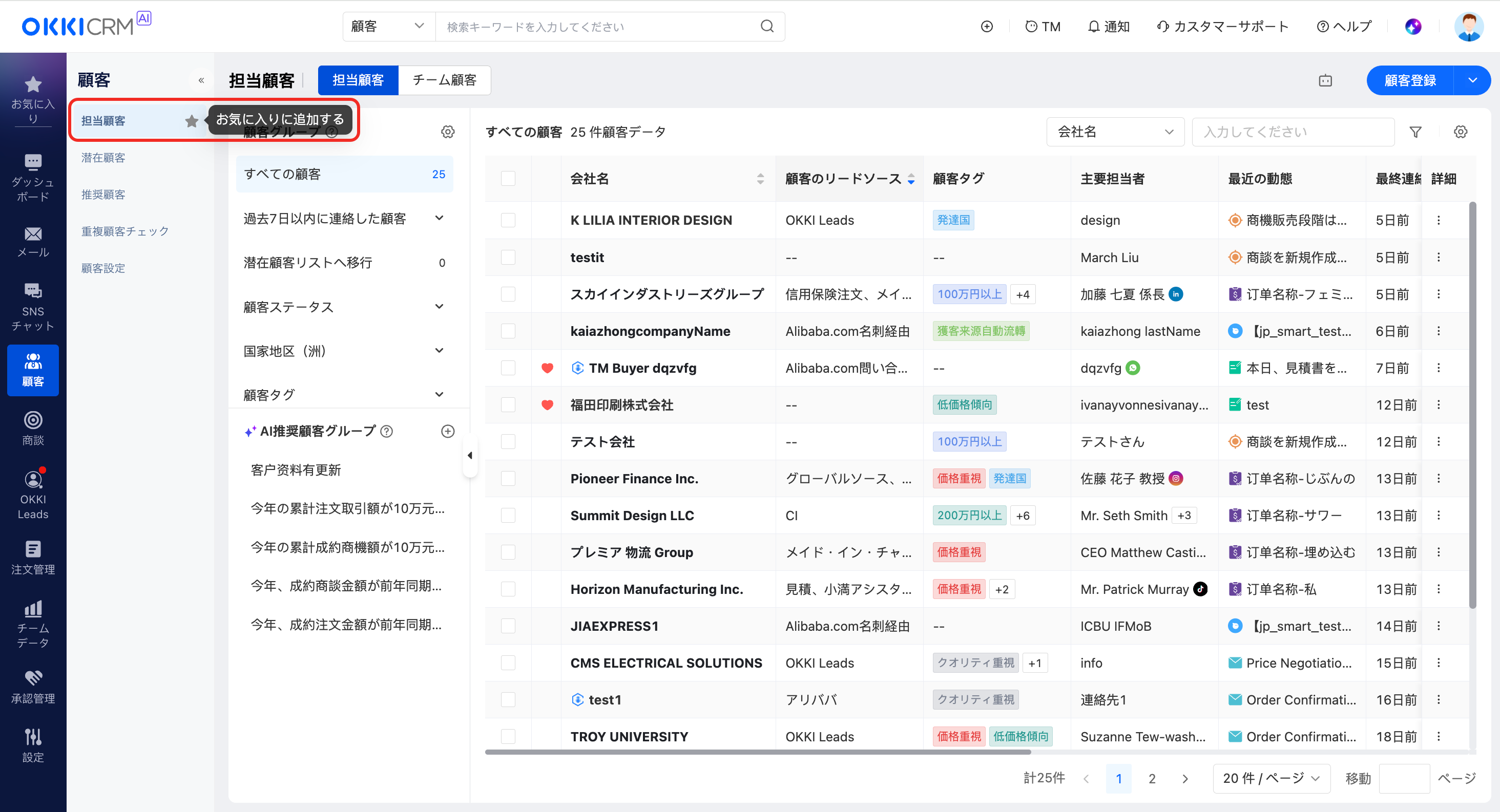The image size is (1500, 812).
Task: Open 推奨顧客 in the side menu
Action: pyautogui.click(x=103, y=195)
